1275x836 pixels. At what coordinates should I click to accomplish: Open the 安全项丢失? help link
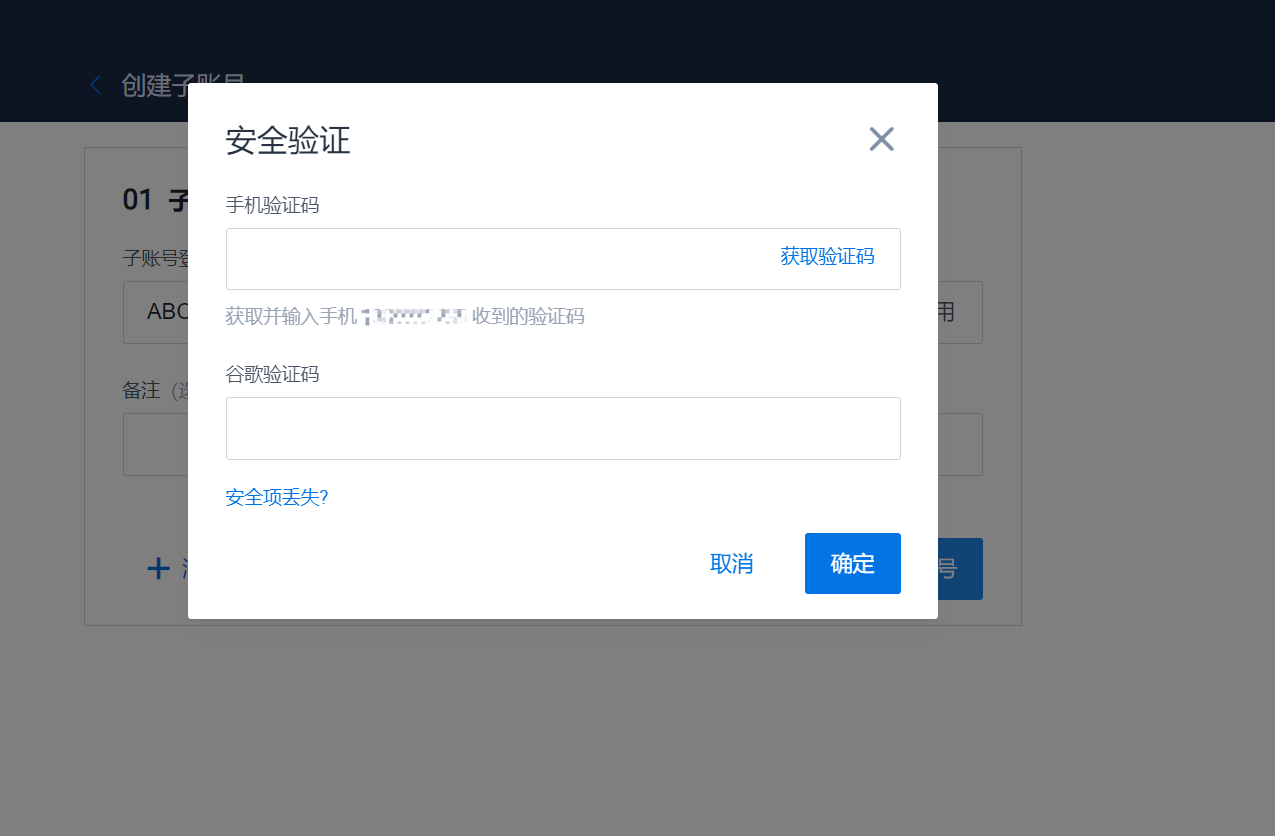point(277,496)
